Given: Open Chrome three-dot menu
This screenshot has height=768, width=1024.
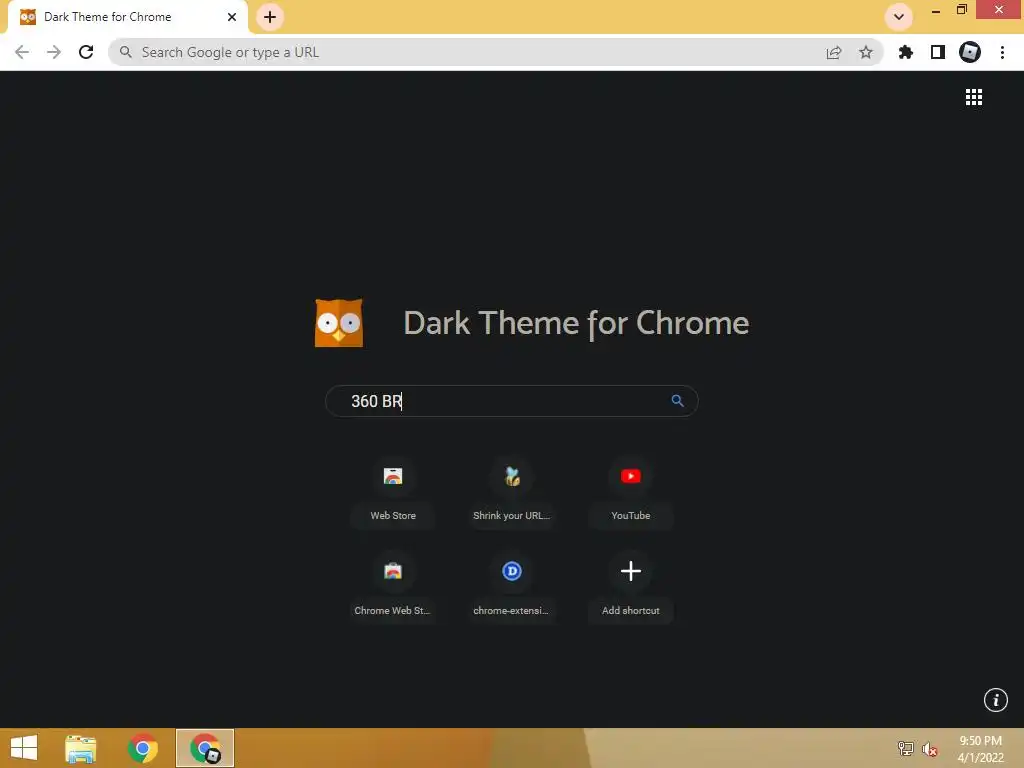Looking at the screenshot, I should 1002,52.
